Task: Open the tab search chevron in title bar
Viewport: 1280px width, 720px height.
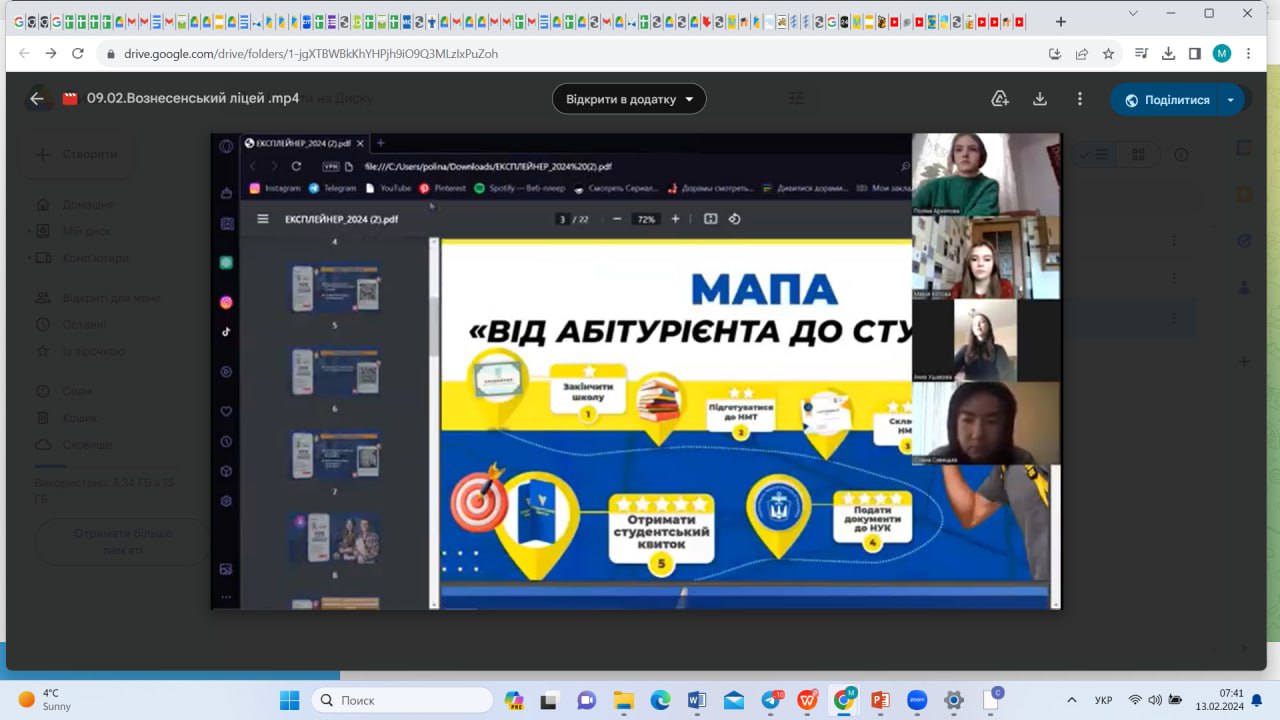Action: tap(1132, 13)
